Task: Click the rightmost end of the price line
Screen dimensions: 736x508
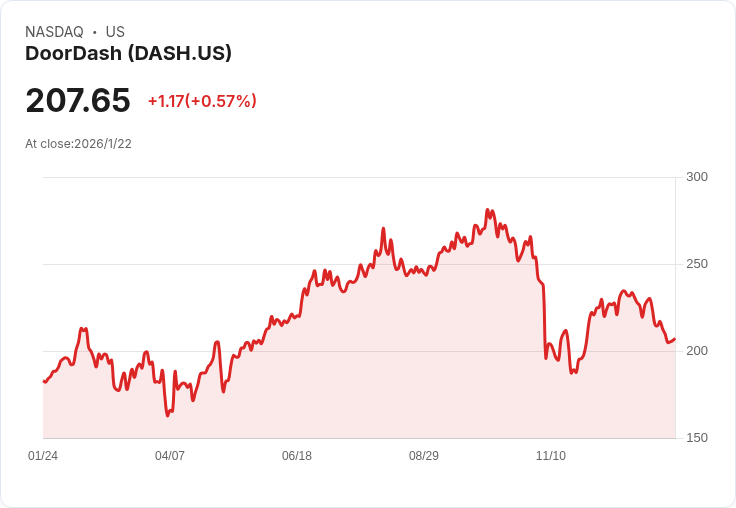Action: click(675, 338)
